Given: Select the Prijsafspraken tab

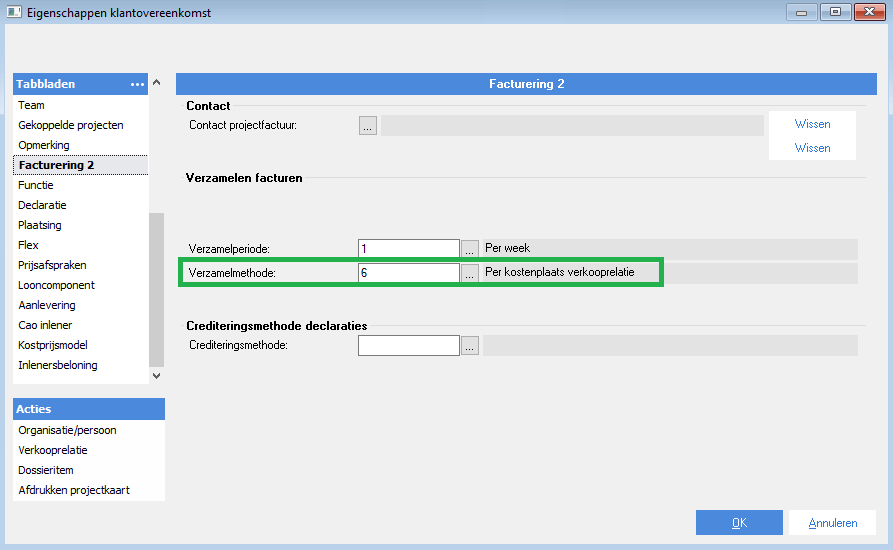Looking at the screenshot, I should tap(52, 265).
